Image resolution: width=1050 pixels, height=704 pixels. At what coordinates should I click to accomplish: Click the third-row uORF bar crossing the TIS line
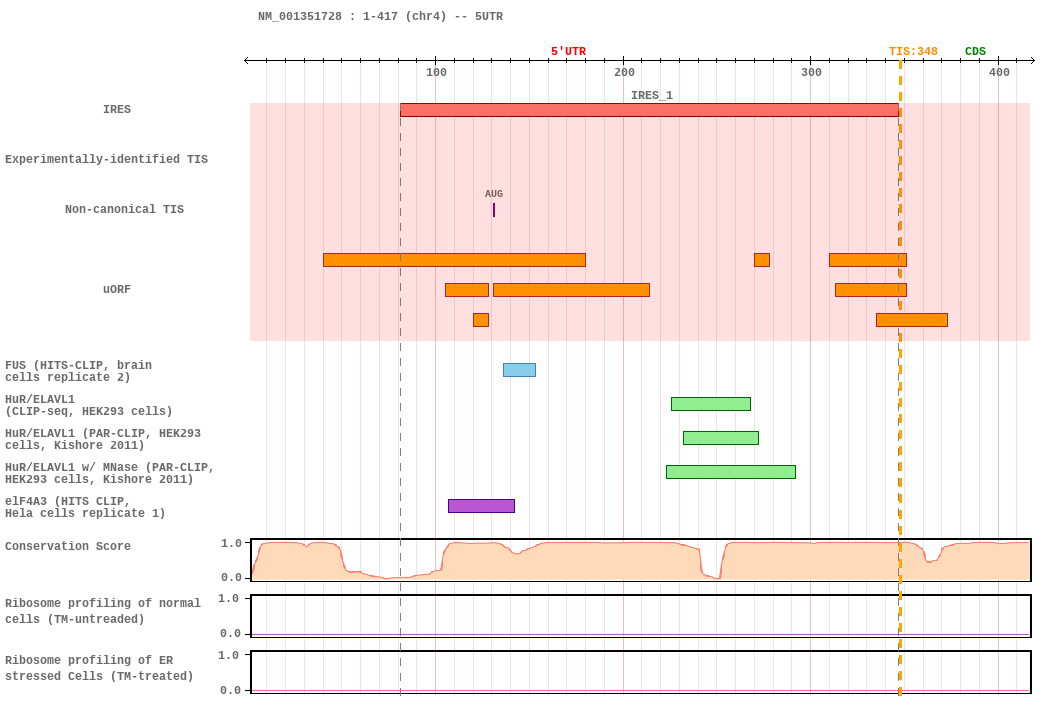click(911, 320)
